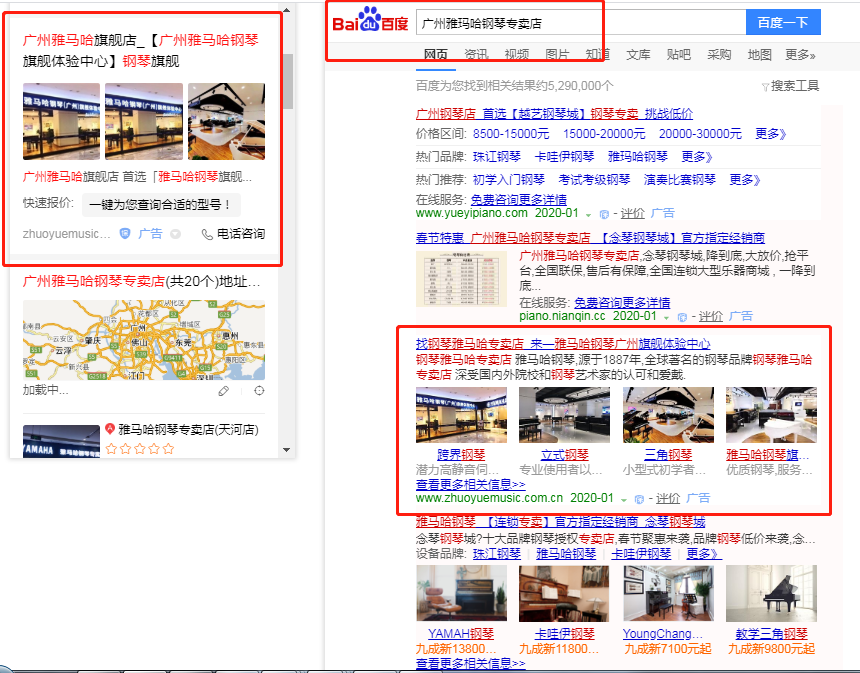This screenshot has width=860, height=673.
Task: Click the left panel scrollbar down arrow
Action: coord(288,449)
